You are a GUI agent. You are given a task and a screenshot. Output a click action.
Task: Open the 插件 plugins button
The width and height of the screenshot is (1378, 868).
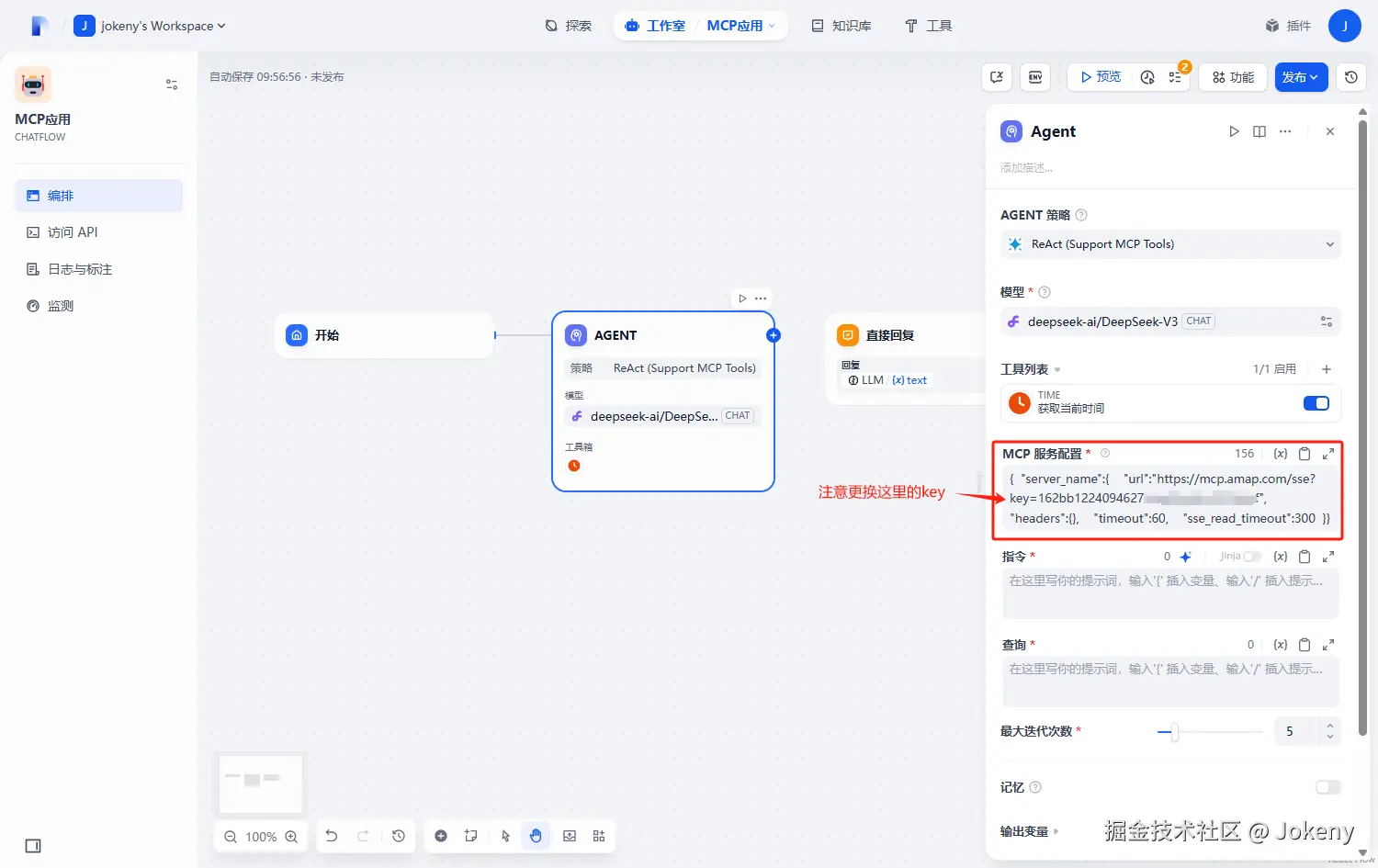[x=1288, y=26]
